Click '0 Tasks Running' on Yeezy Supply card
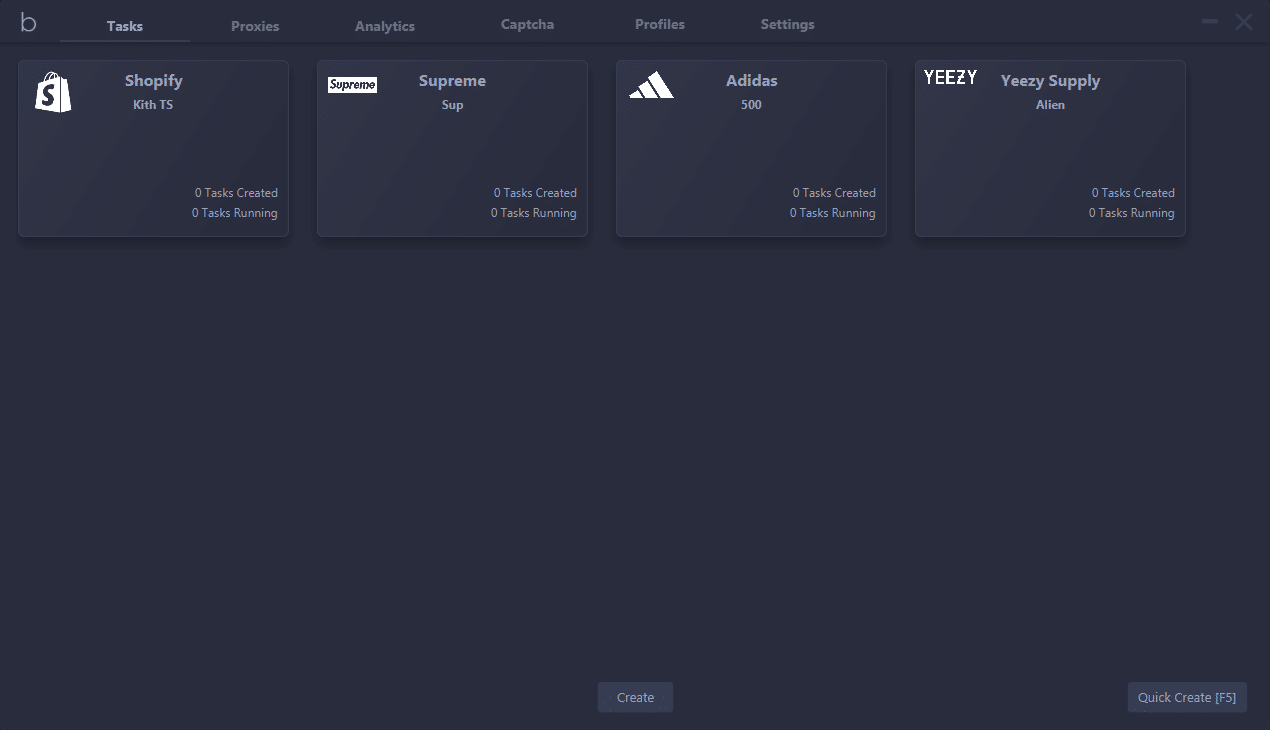Screen dimensions: 1270x730 point(1132,213)
